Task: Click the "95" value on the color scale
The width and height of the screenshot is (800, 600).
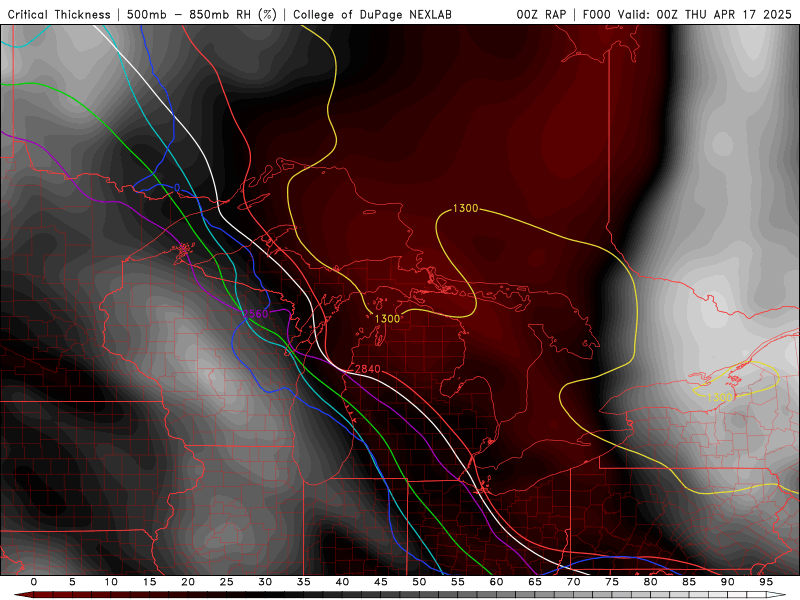Action: coord(766,582)
